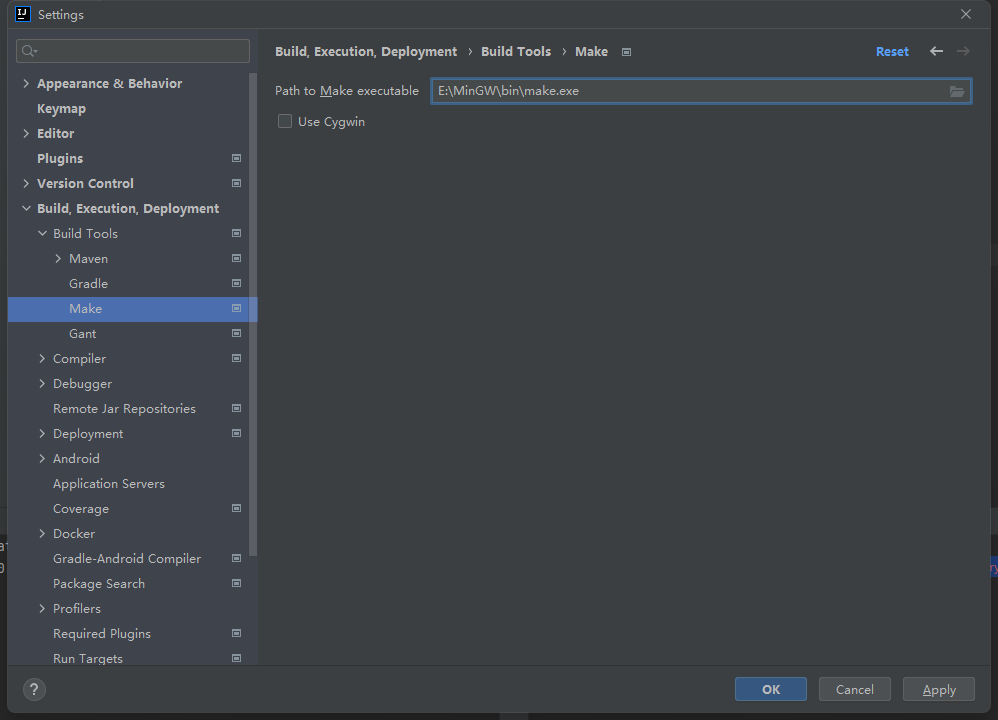998x720 pixels.
Task: Expand the Version Control section
Action: click(26, 183)
